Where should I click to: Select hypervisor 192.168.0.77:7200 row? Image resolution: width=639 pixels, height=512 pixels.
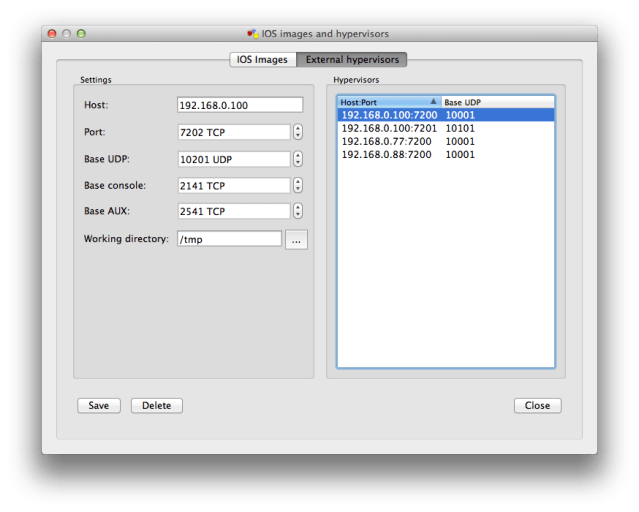446,141
